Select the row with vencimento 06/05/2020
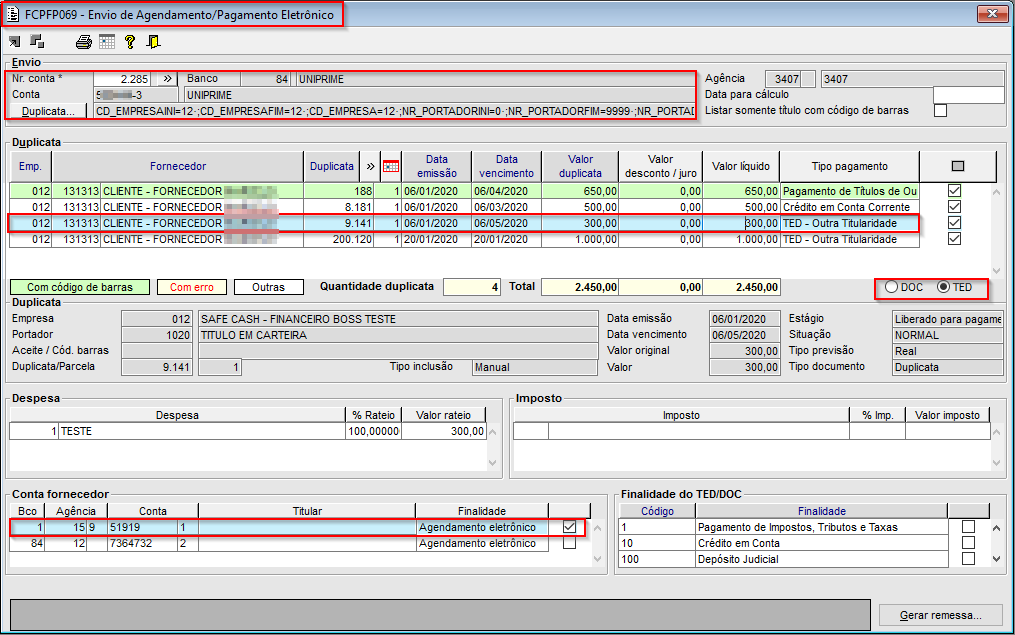Viewport: 1015px width, 635px height. click(463, 223)
